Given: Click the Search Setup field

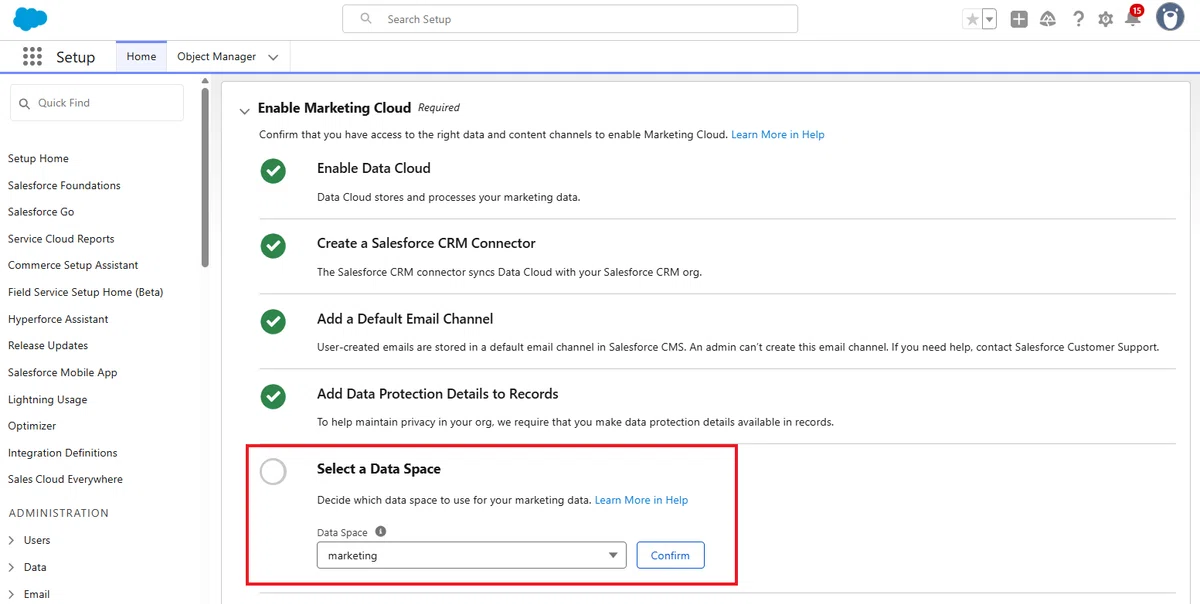Looking at the screenshot, I should tap(570, 19).
